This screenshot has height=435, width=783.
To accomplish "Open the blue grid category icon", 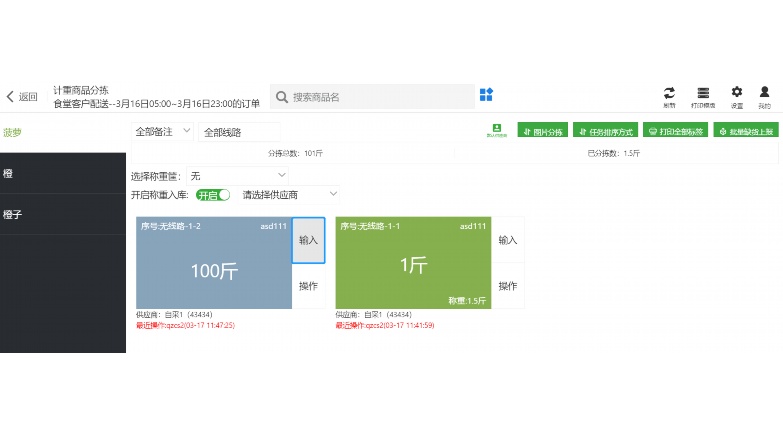I will [486, 94].
